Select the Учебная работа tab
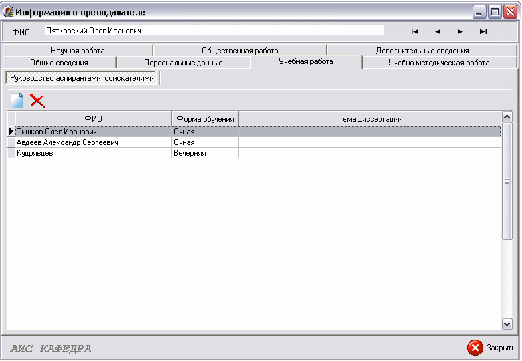The height and width of the screenshot is (361, 522). point(306,62)
